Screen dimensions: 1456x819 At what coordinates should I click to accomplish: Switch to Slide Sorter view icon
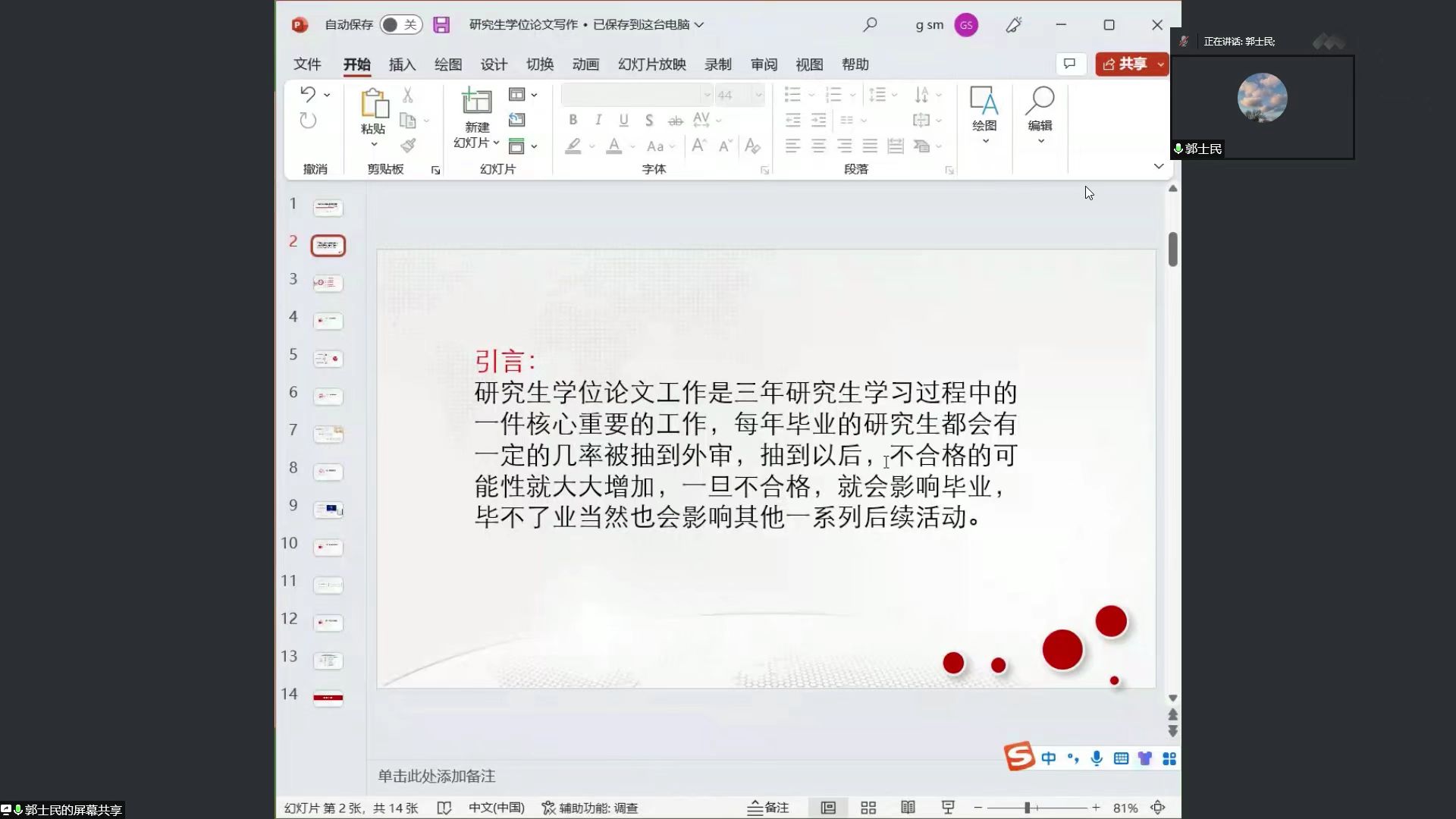(x=868, y=808)
